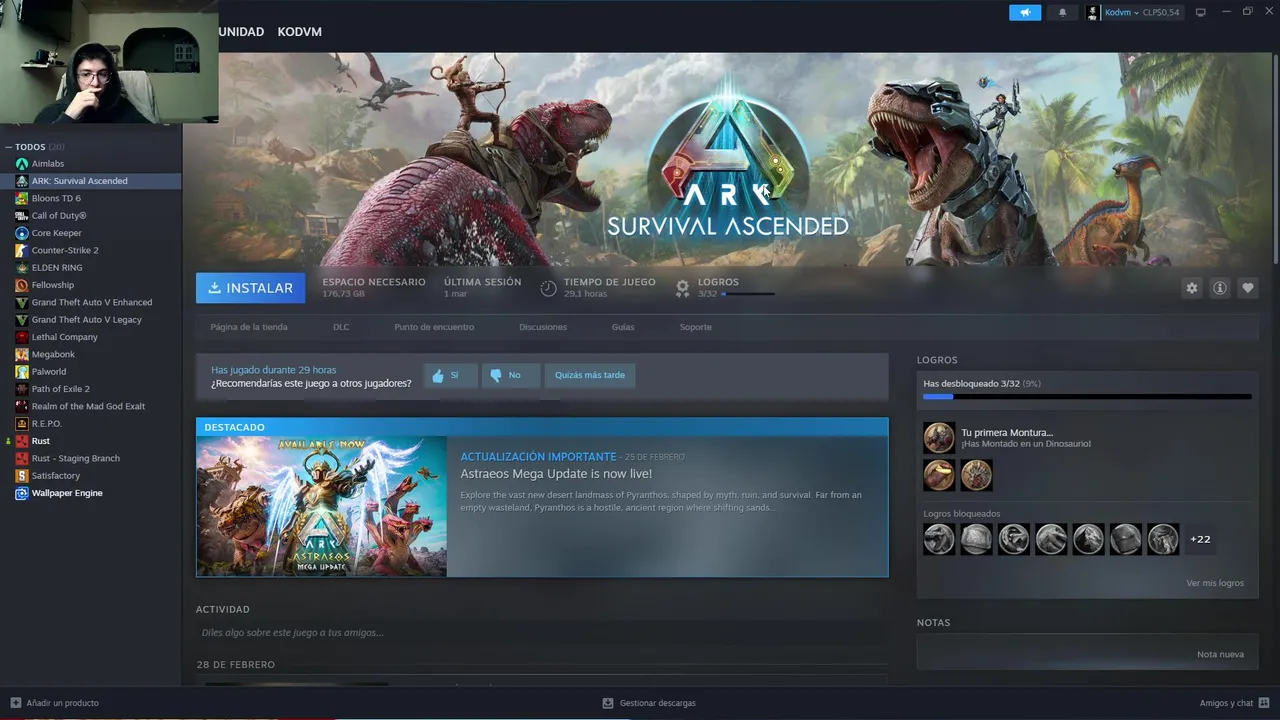Select Grand Theft Auto V Enhanced
This screenshot has width=1280, height=720.
click(92, 302)
